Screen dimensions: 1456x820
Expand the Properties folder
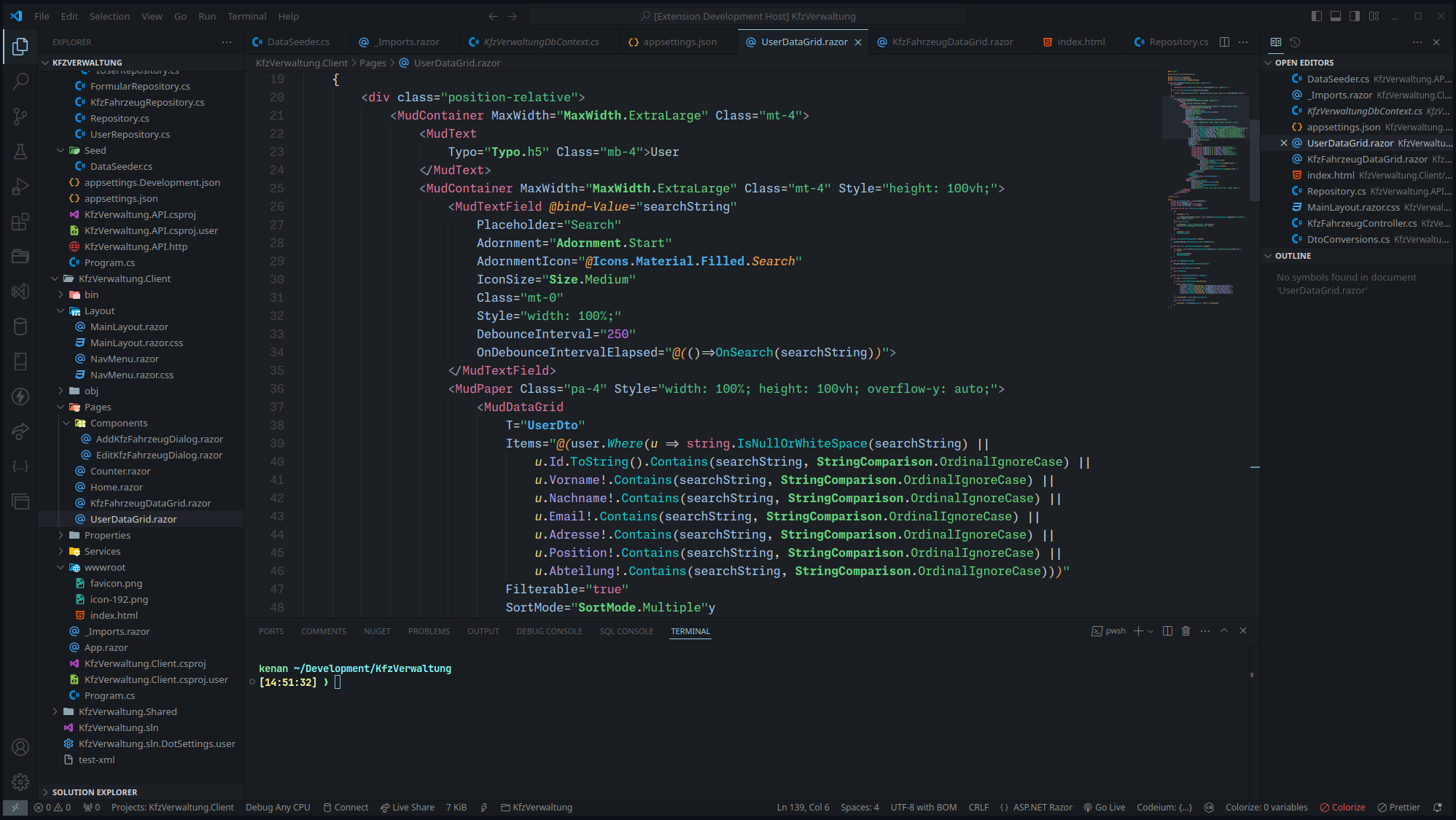(x=61, y=536)
